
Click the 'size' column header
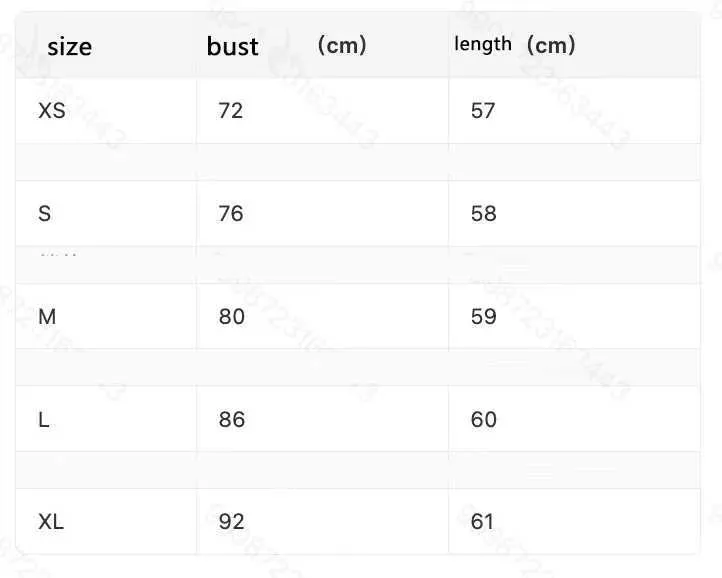(x=70, y=47)
